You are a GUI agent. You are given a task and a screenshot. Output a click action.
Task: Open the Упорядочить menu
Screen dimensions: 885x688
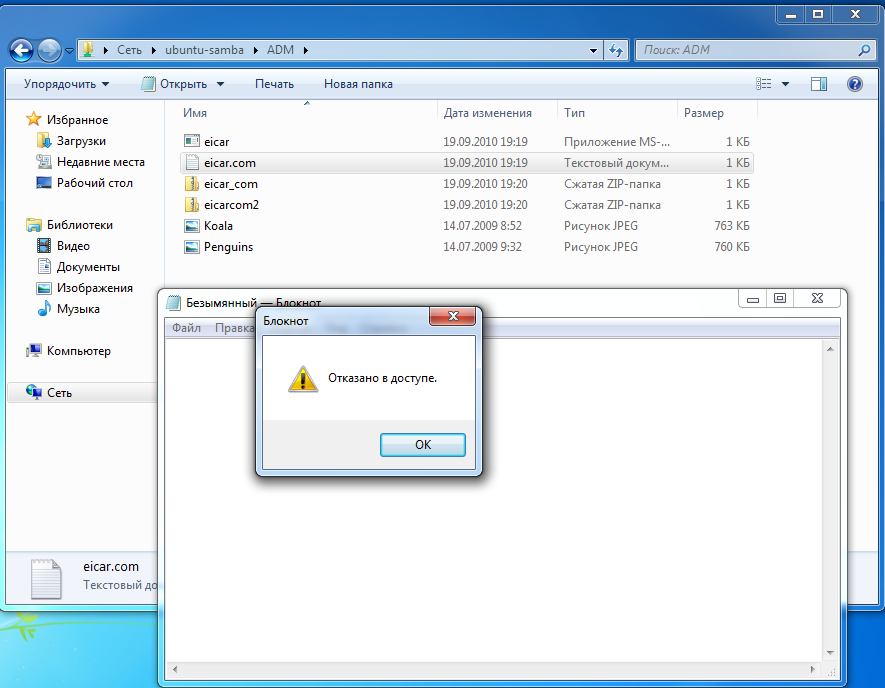click(x=66, y=84)
